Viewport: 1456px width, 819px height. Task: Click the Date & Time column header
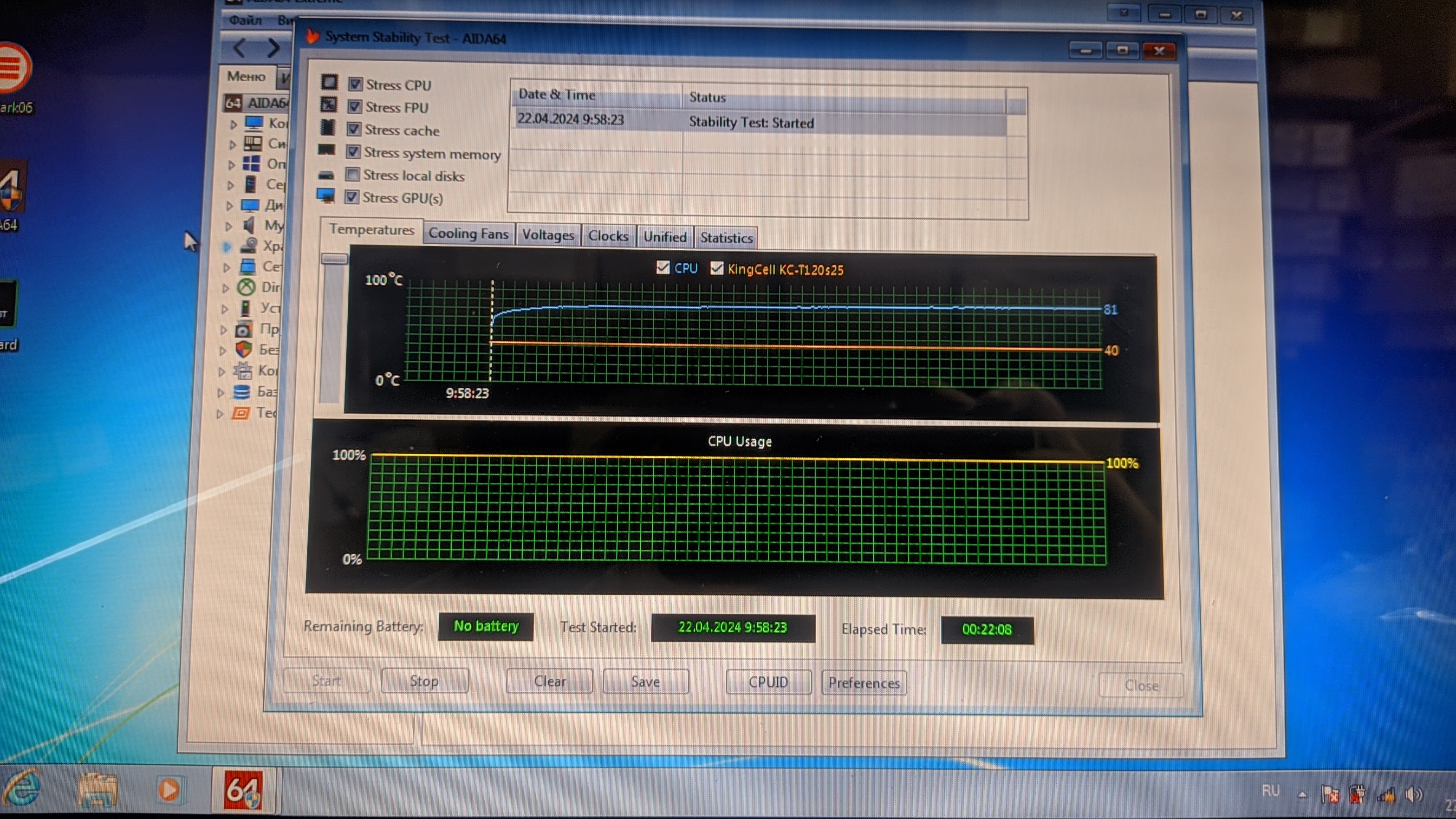point(596,95)
